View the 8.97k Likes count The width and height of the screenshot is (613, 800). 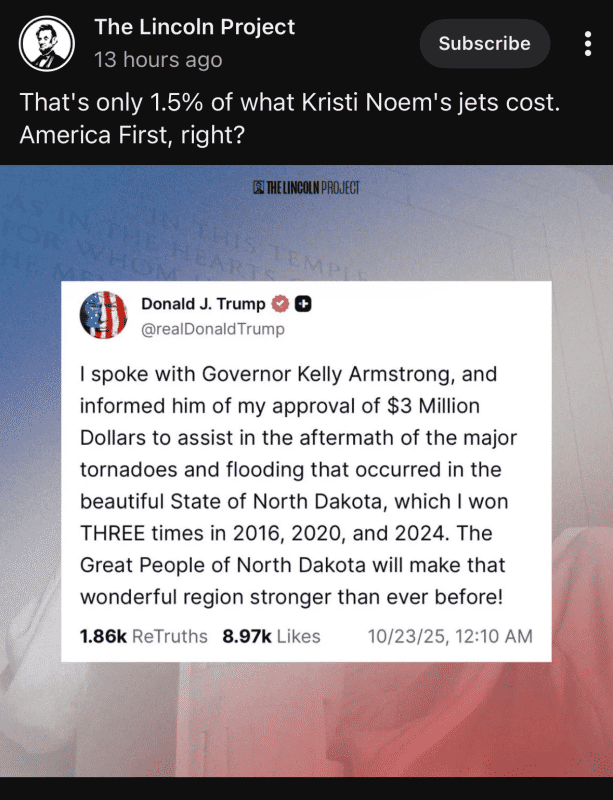tap(273, 636)
